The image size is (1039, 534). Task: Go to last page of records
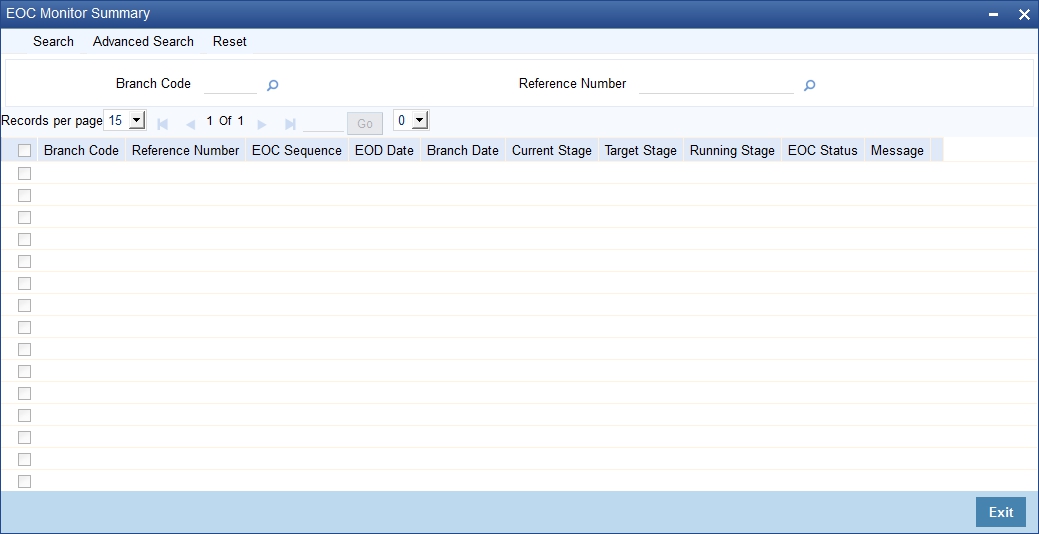point(290,124)
